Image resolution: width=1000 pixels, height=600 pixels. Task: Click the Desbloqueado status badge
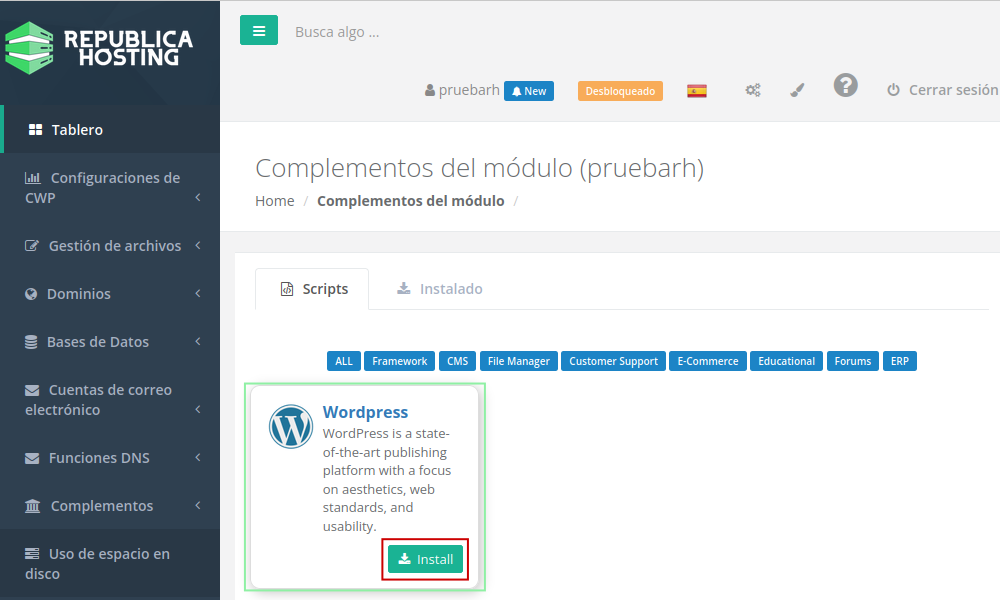point(620,91)
